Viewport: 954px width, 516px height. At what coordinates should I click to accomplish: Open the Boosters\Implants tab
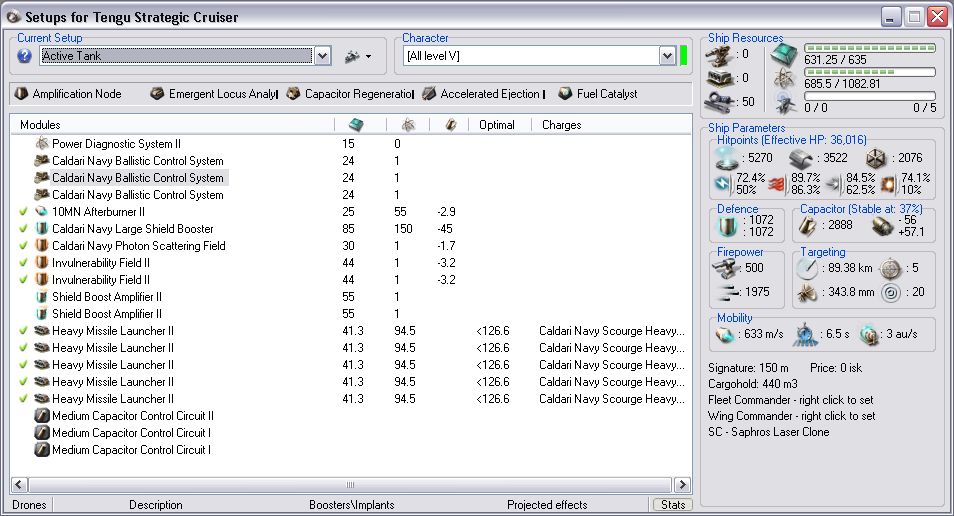coord(352,505)
